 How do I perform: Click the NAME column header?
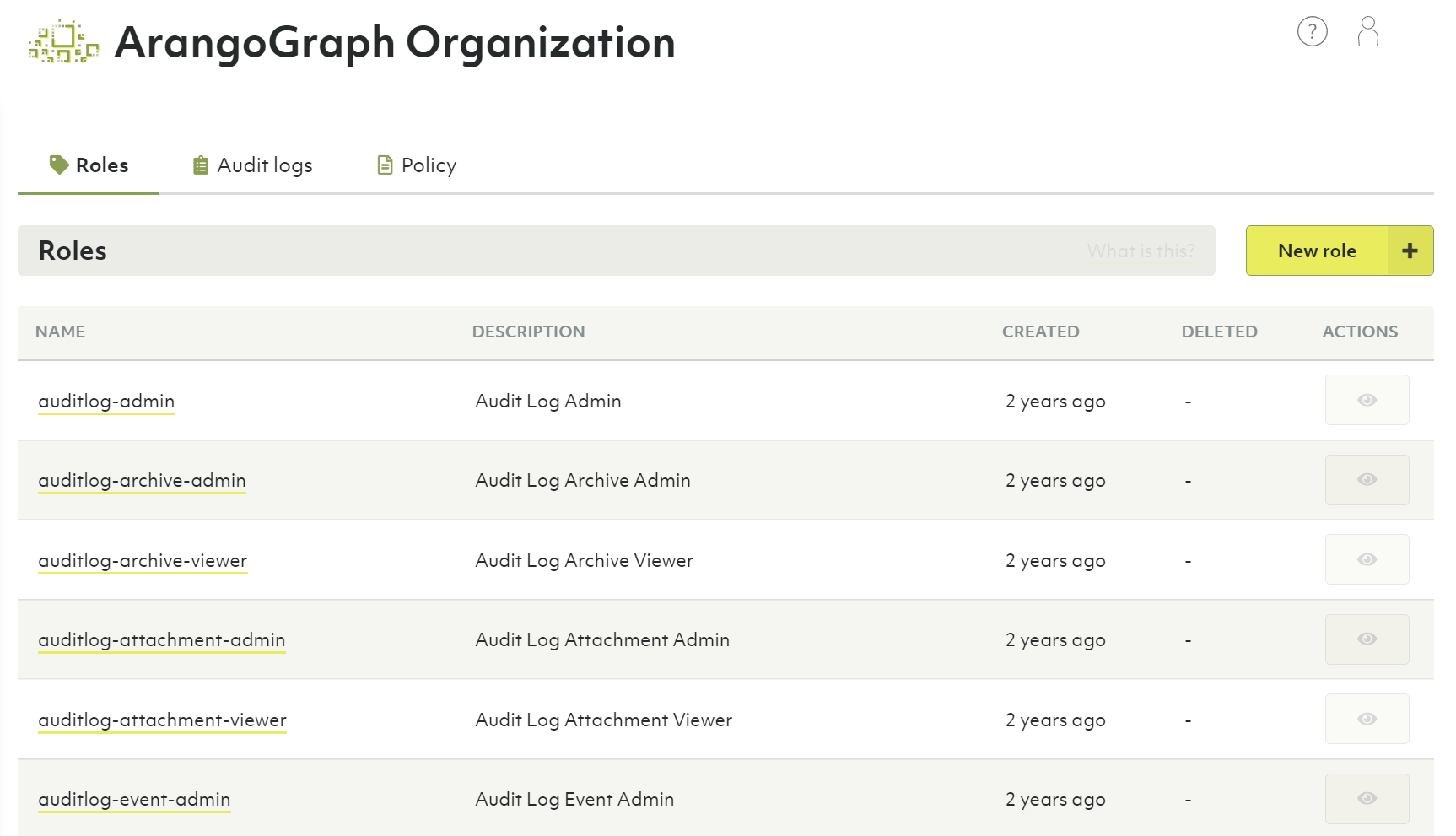[x=60, y=332]
